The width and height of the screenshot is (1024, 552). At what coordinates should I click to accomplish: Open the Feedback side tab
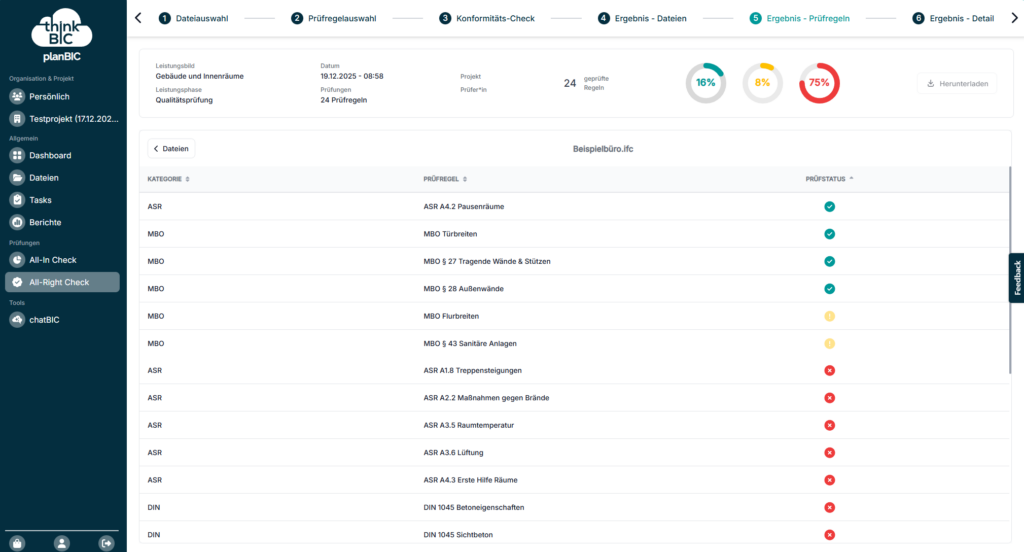tap(1016, 277)
